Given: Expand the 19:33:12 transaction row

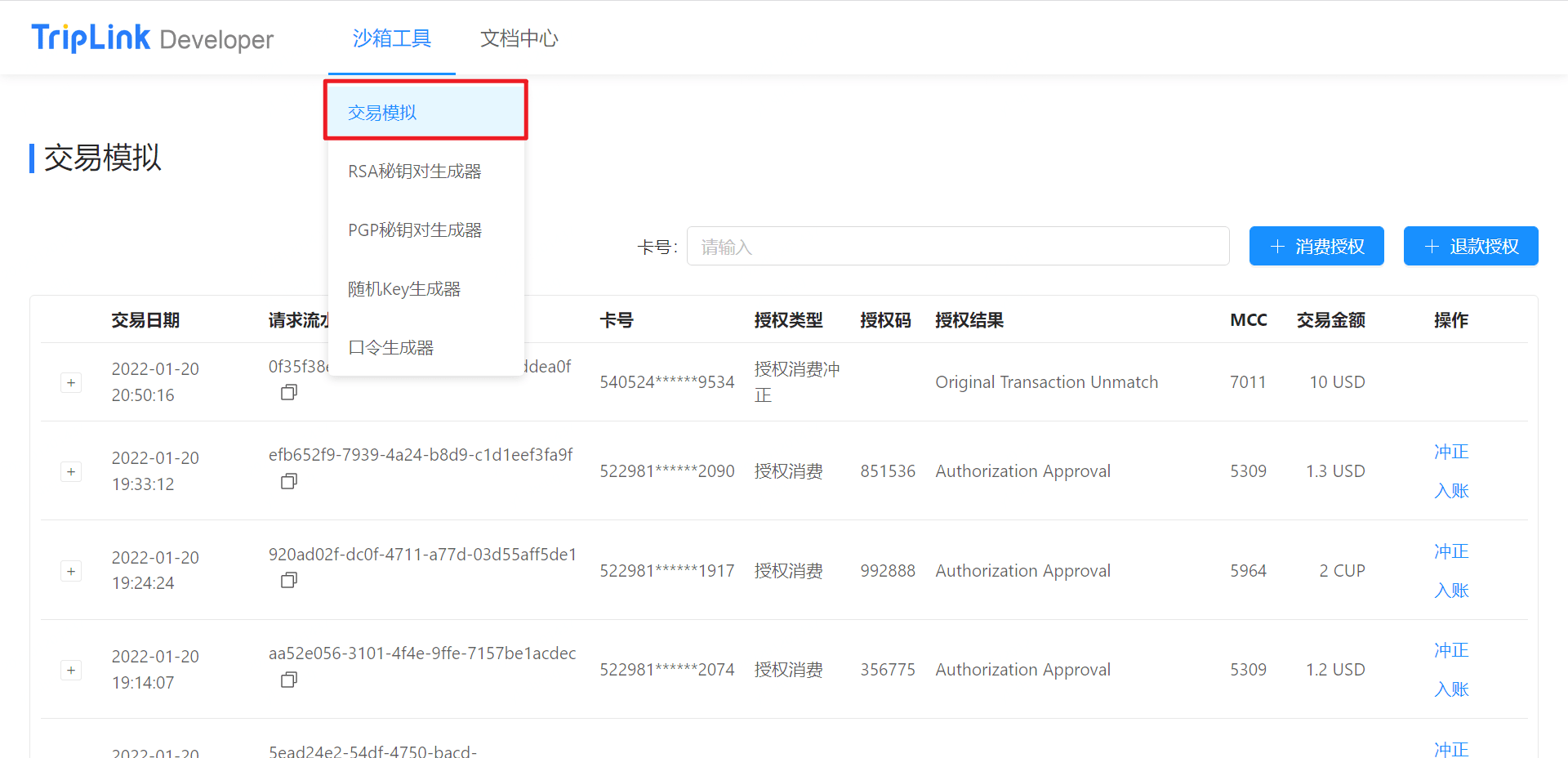Looking at the screenshot, I should 71,472.
